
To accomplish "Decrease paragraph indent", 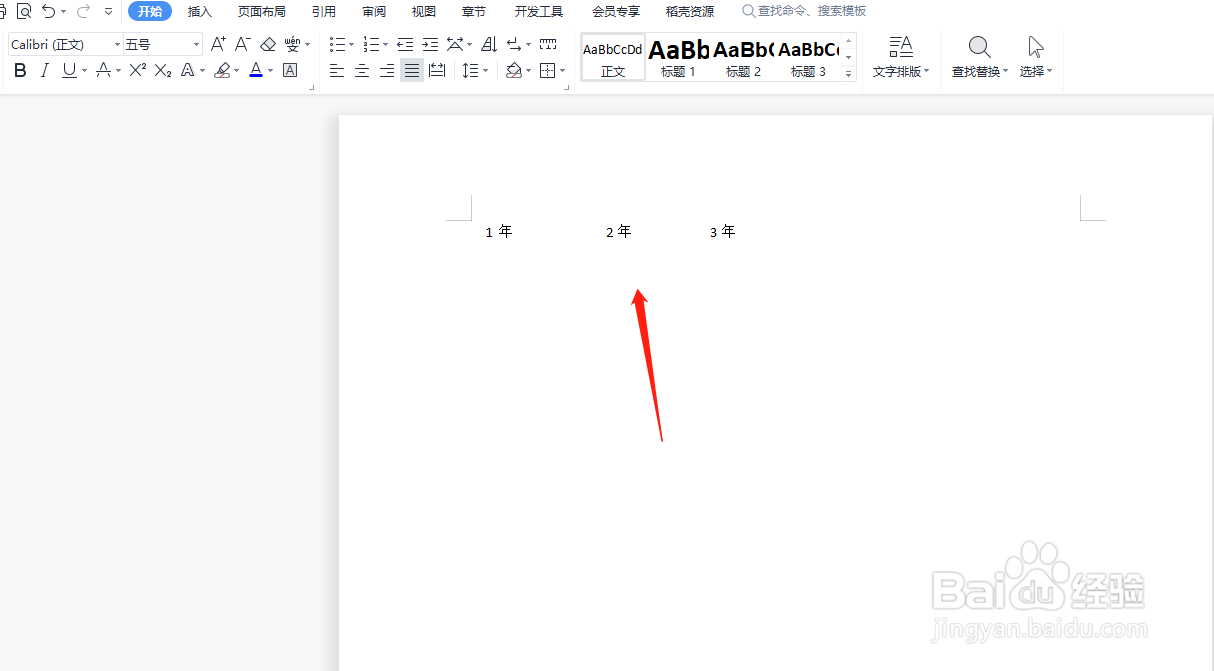I will (405, 44).
